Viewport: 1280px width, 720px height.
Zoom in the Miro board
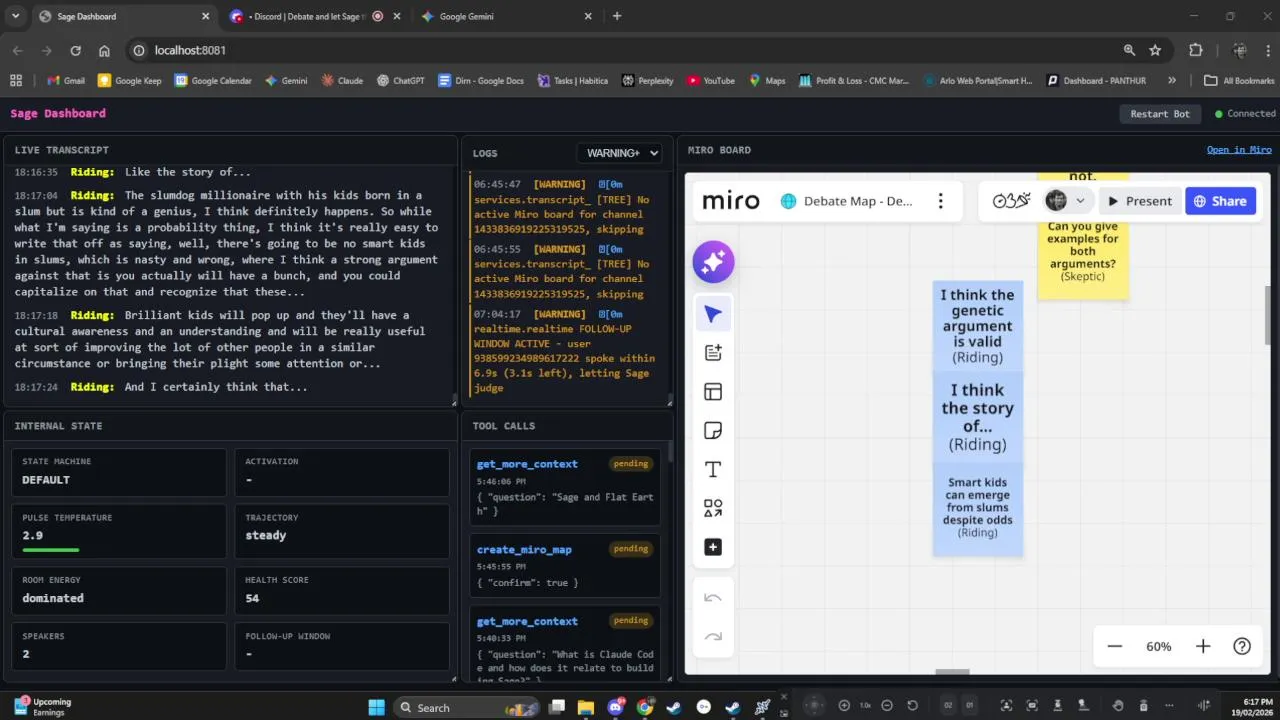(x=1203, y=647)
